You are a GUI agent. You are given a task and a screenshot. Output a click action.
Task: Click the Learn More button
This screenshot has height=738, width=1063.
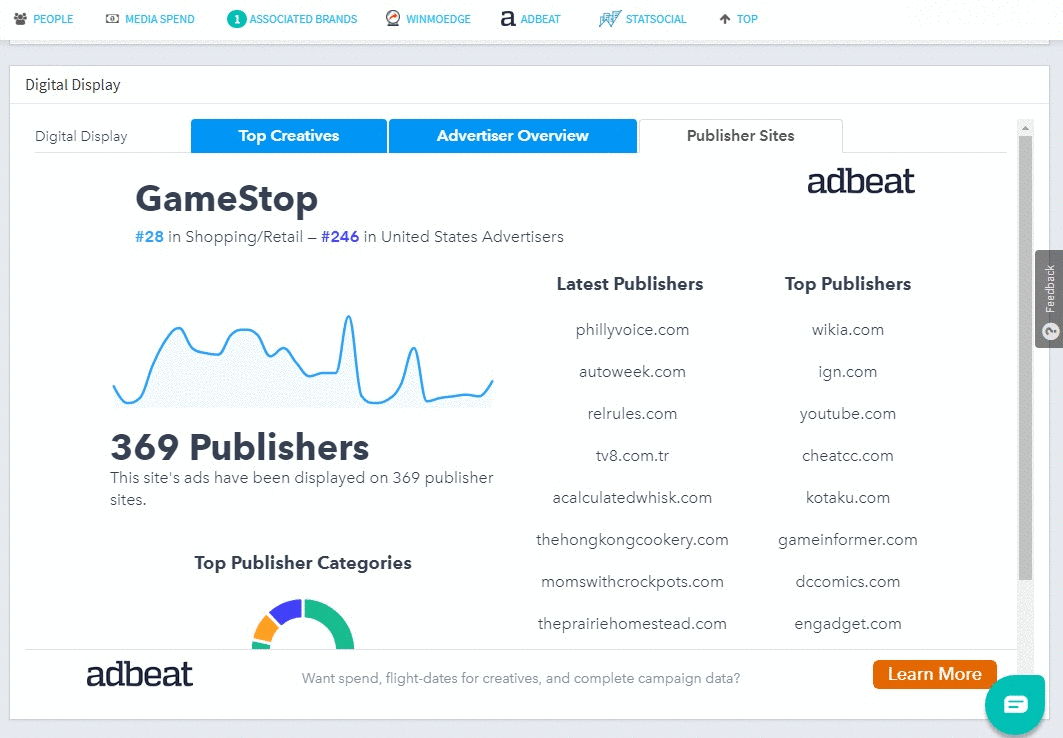click(x=934, y=674)
